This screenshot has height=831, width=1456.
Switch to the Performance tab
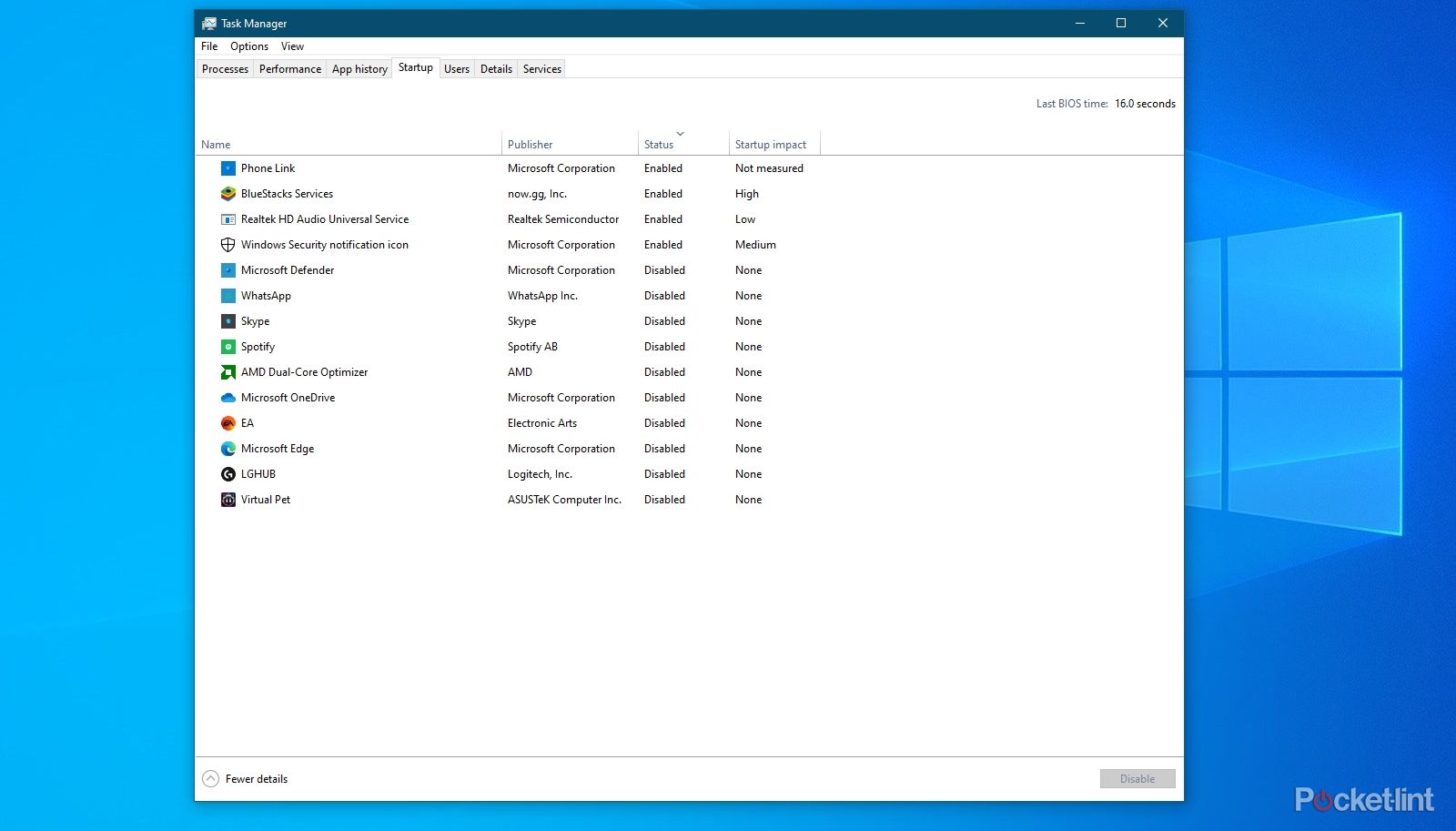pos(290,69)
